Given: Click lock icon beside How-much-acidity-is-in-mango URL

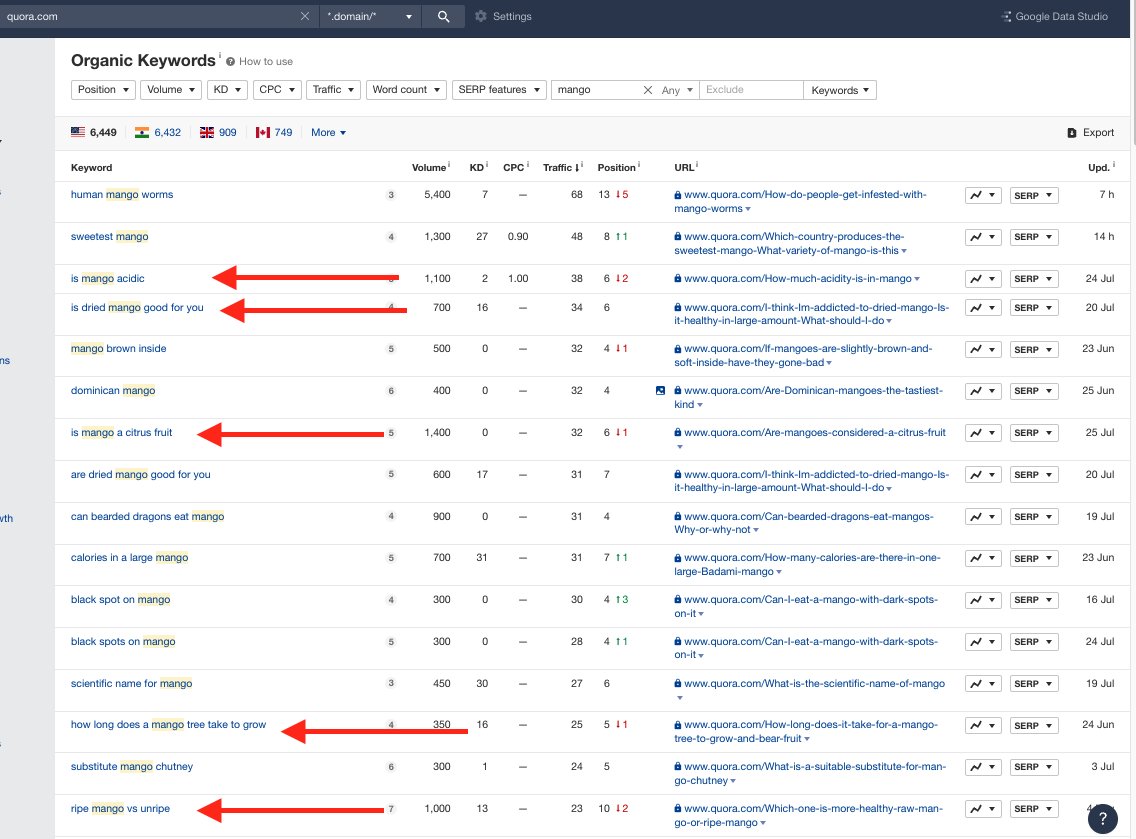Looking at the screenshot, I should [677, 279].
